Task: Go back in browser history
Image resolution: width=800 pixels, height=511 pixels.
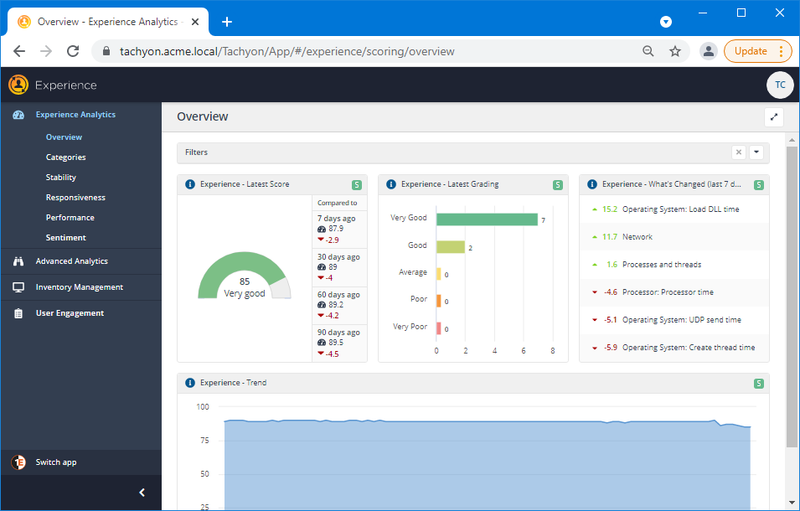Action: (19, 51)
